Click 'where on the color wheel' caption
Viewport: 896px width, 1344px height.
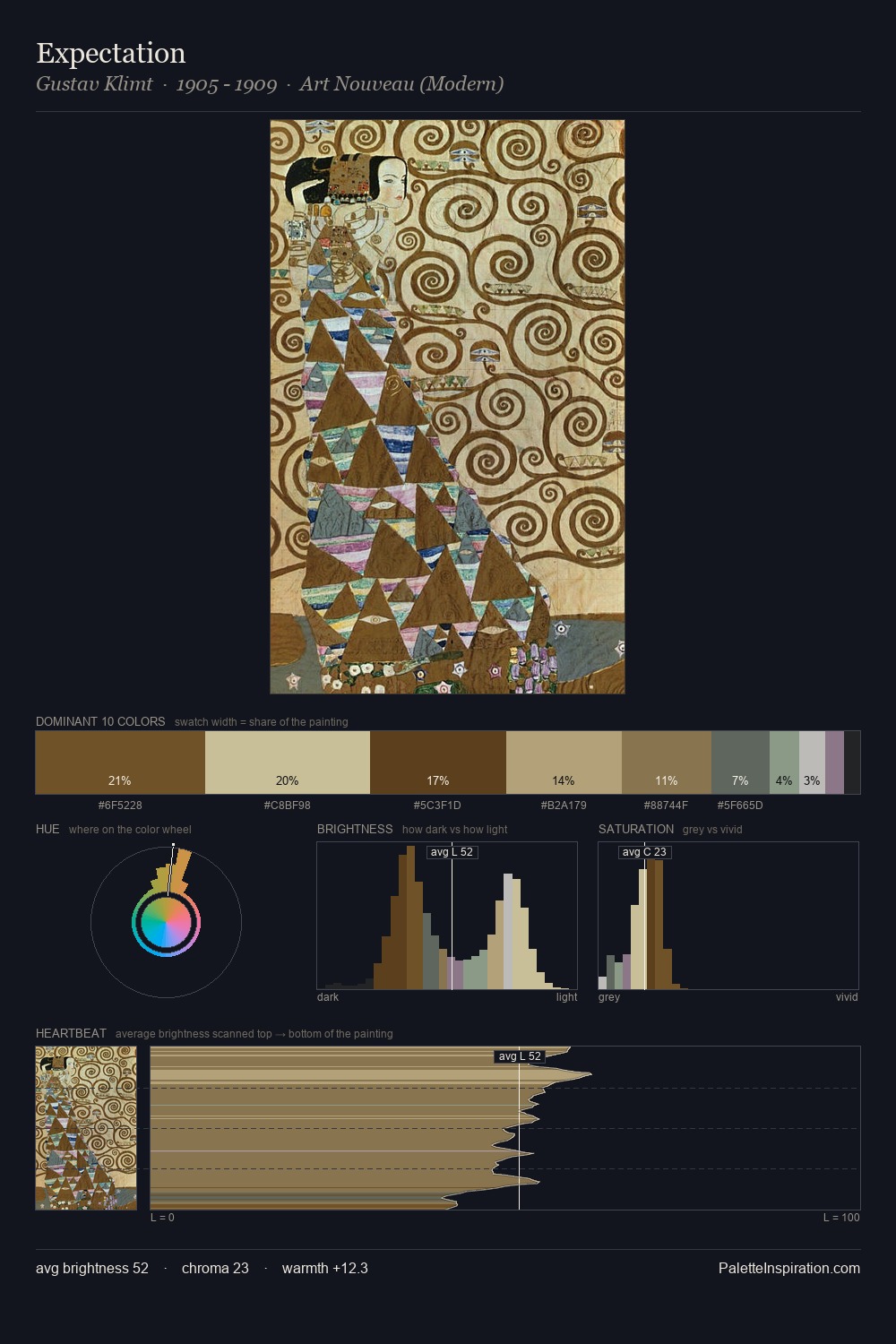coord(130,830)
